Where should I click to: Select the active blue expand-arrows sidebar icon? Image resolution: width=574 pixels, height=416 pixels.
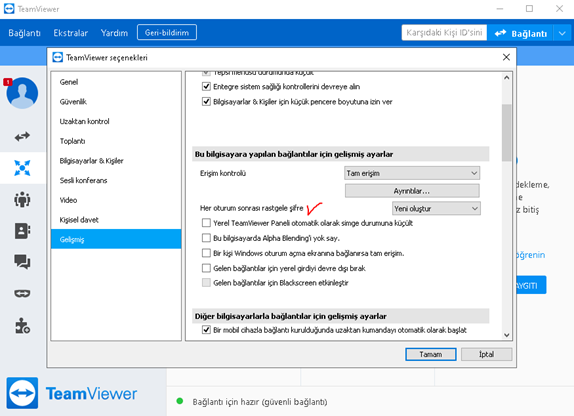tap(22, 168)
